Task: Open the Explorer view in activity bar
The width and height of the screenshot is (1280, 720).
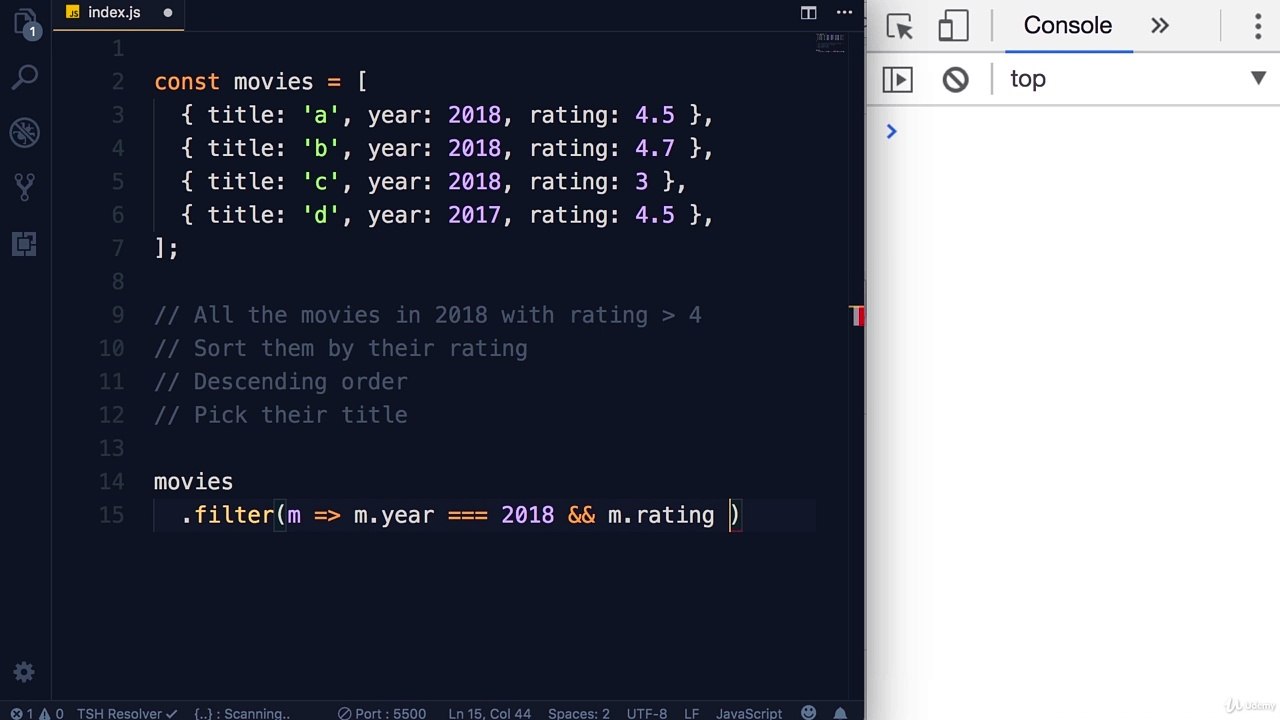Action: point(25,24)
